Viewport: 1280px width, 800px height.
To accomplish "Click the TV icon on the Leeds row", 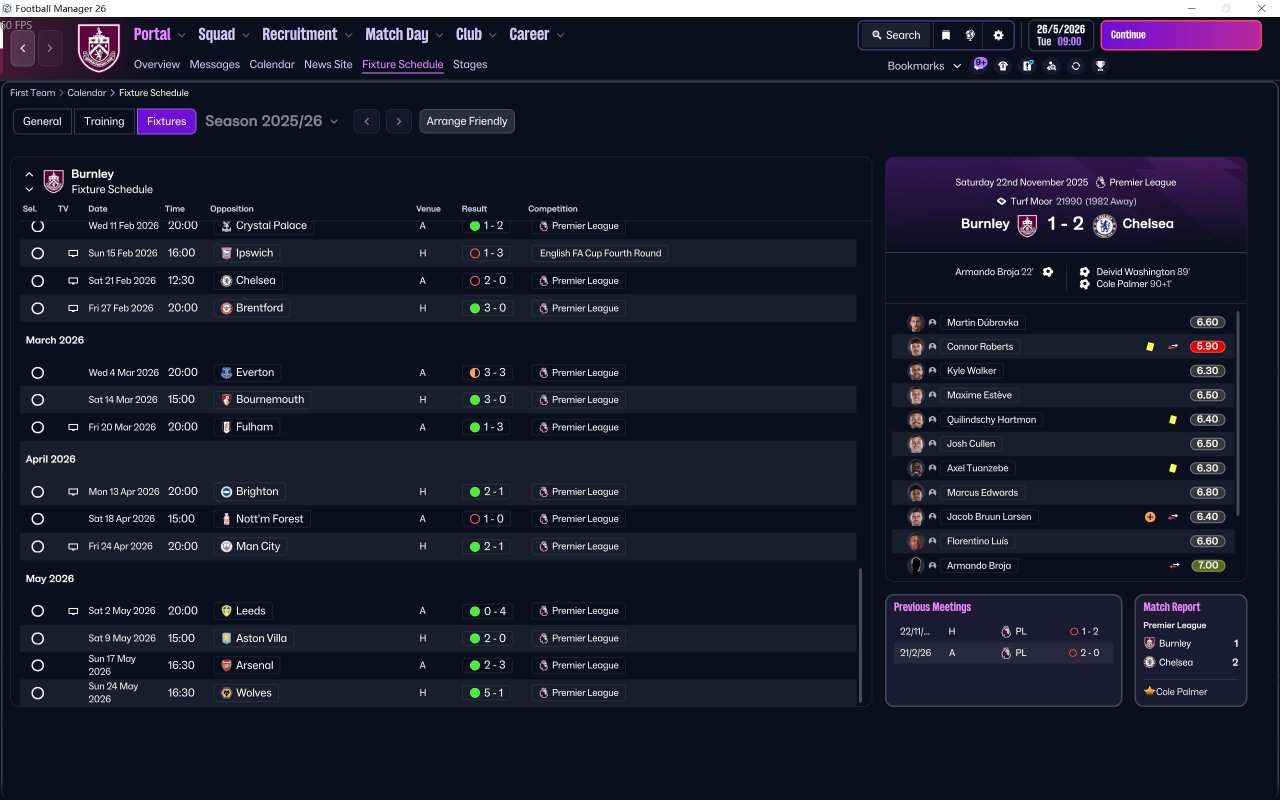I will (73, 611).
